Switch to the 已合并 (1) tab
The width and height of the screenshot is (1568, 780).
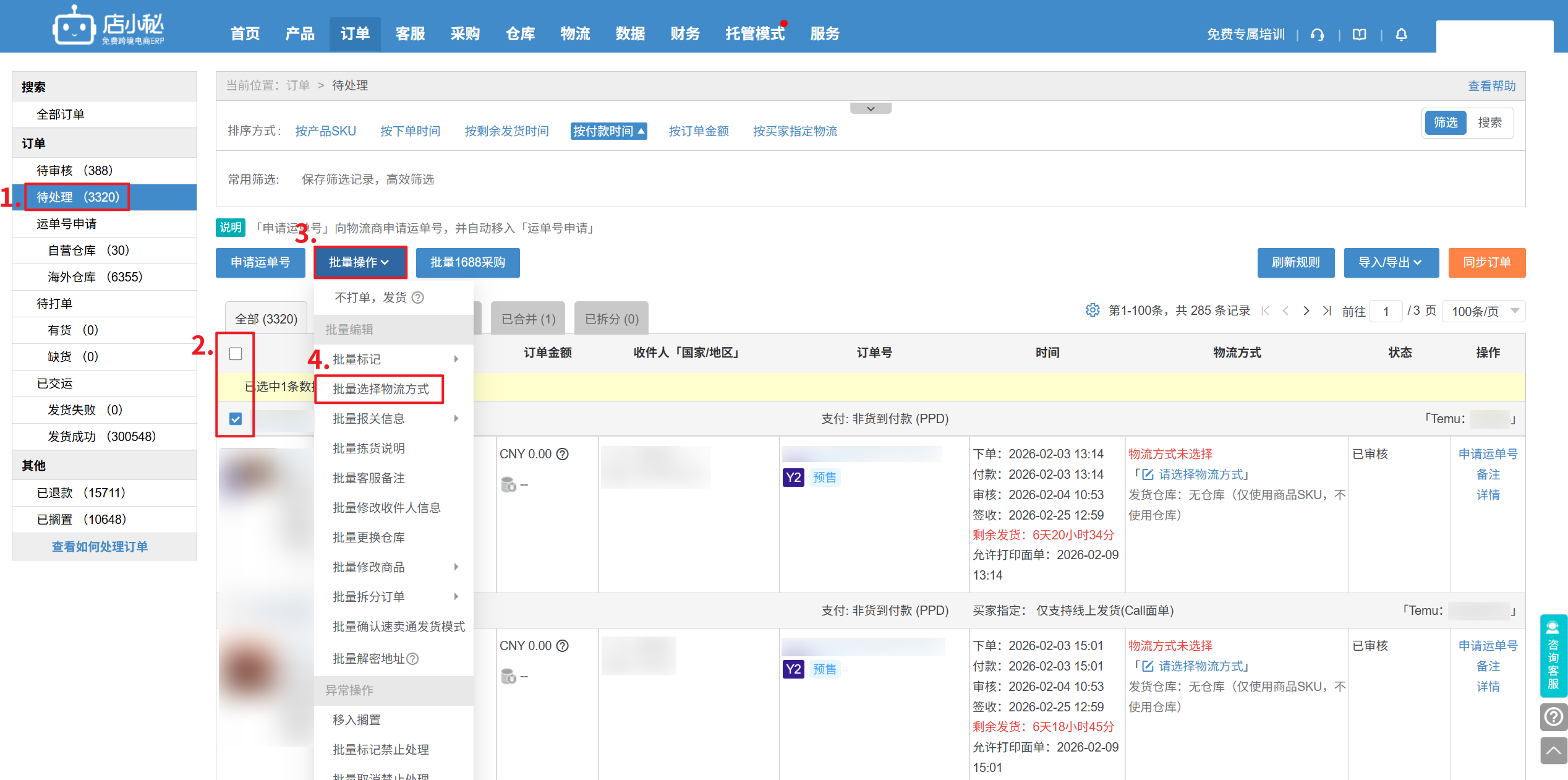(528, 319)
